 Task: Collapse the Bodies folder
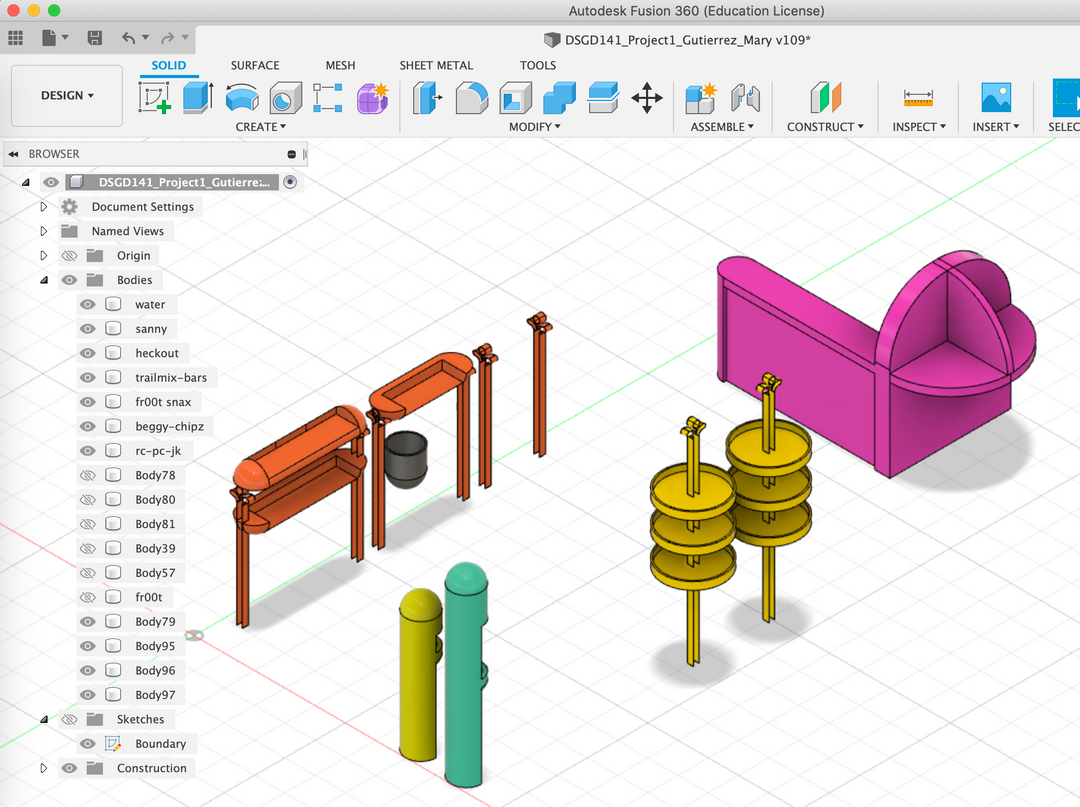coord(43,281)
